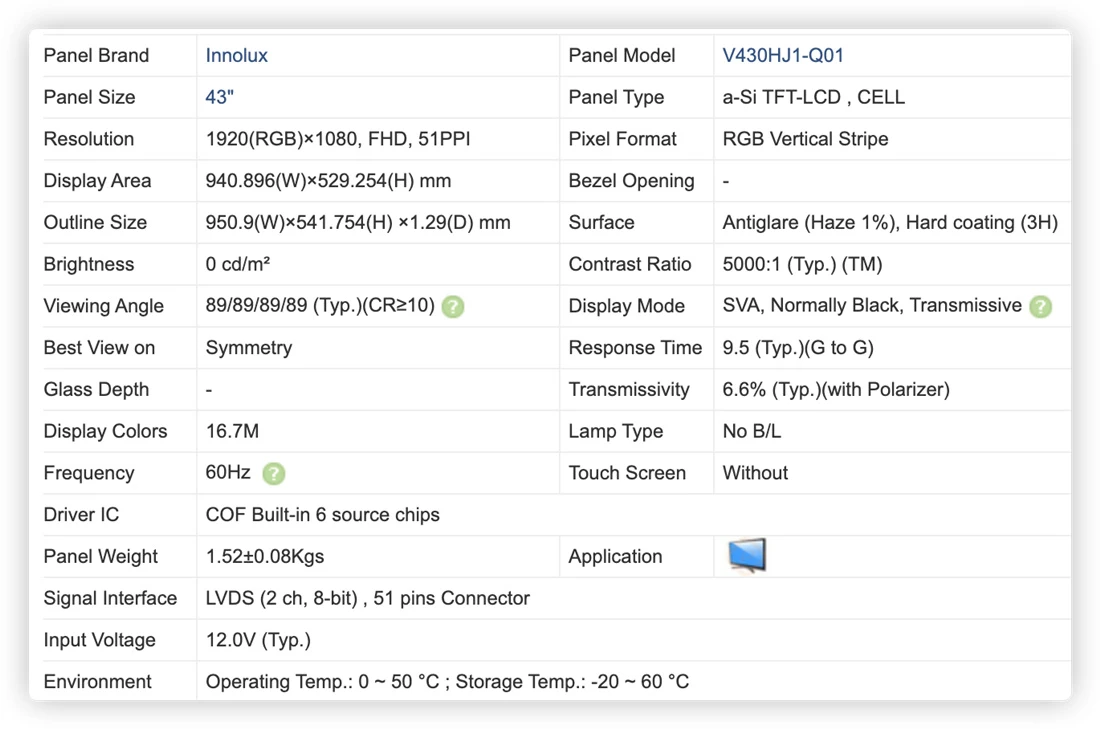Select panel weight value 1.52±0.08Kgs
This screenshot has width=1100, height=729.
point(264,556)
